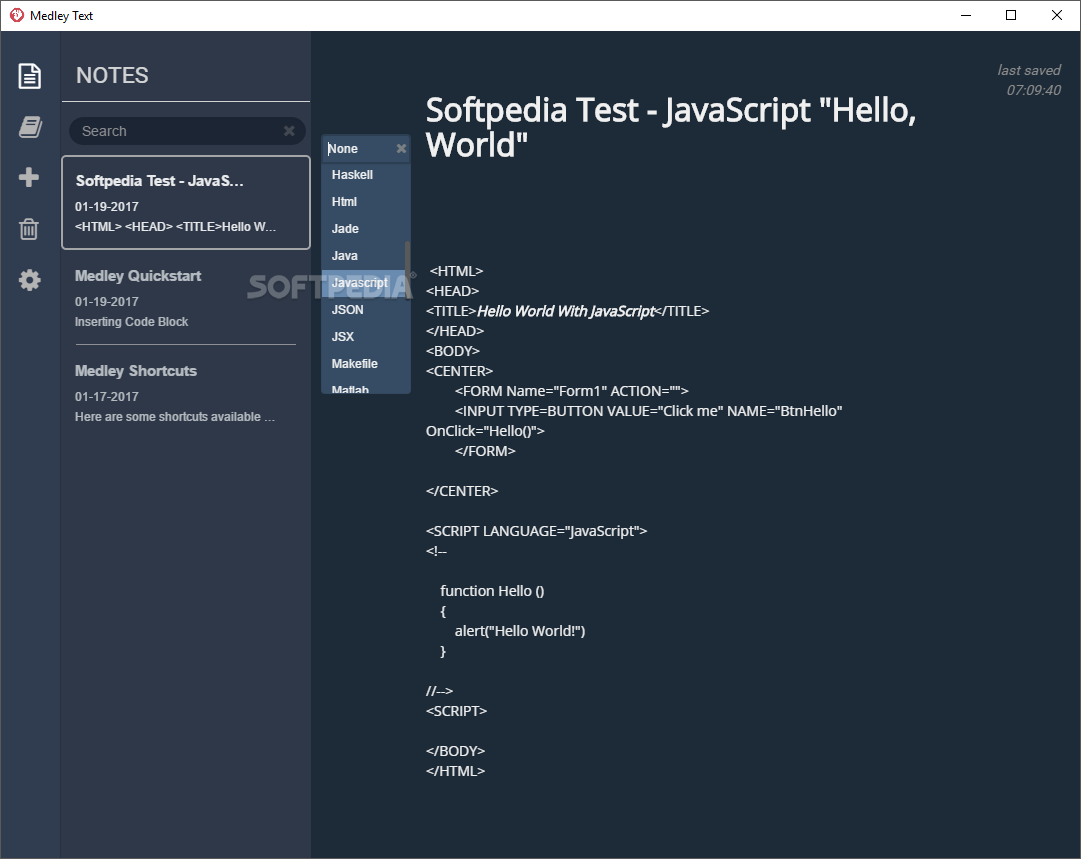Add a new note with plus icon

(29, 177)
